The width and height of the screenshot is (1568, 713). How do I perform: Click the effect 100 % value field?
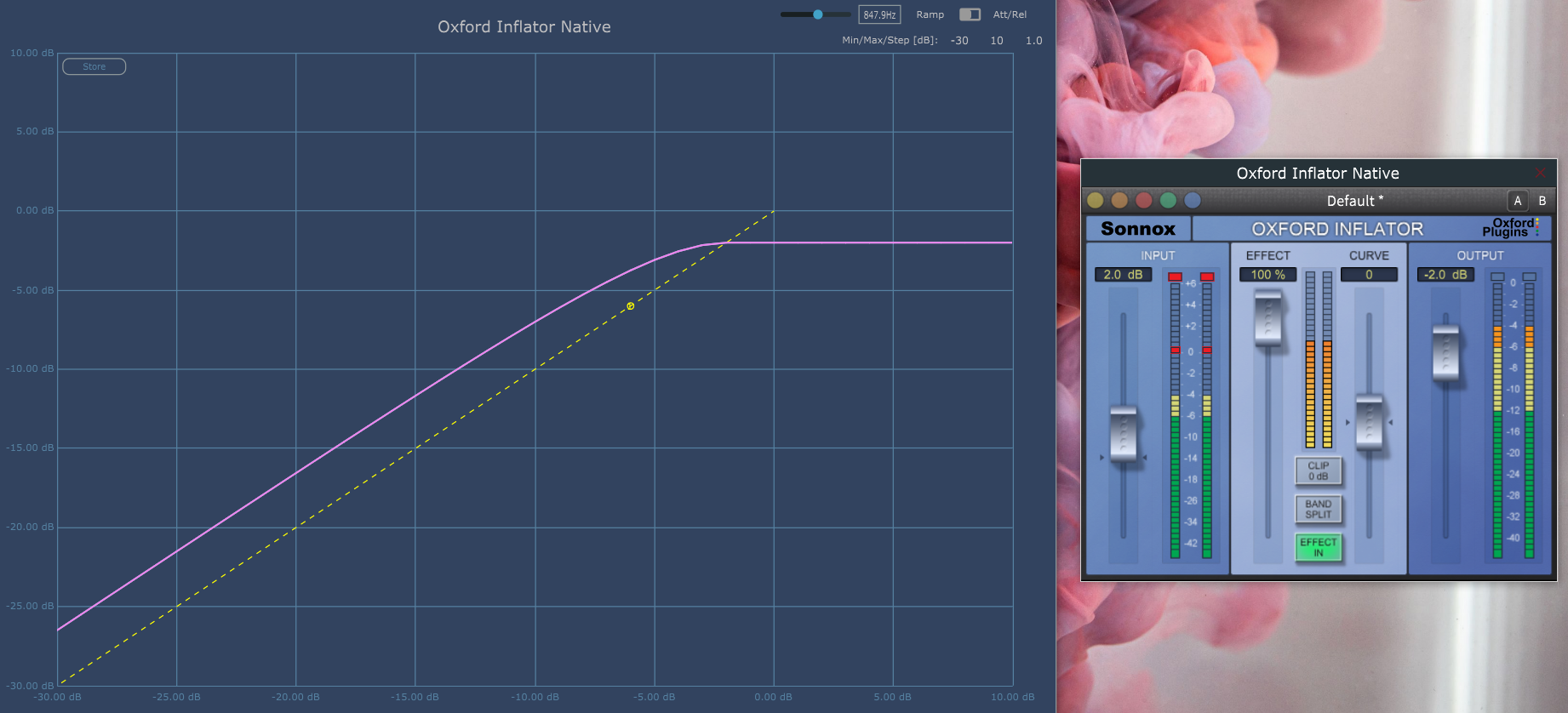coord(1268,275)
